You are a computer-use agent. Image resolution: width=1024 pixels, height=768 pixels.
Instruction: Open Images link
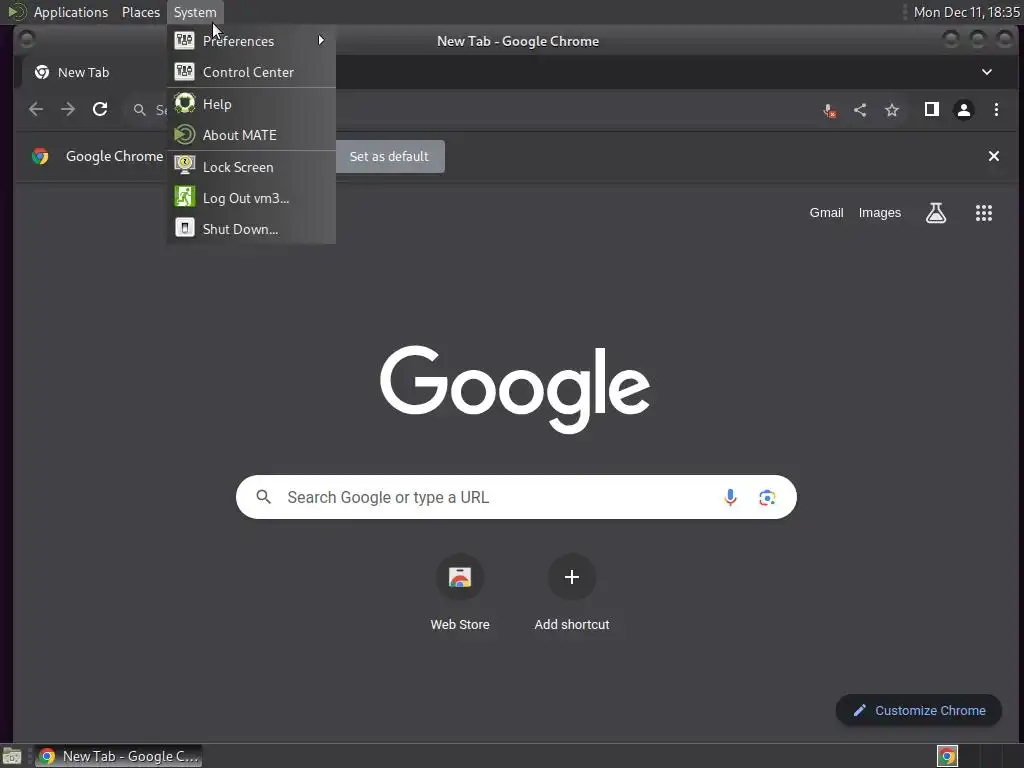click(x=880, y=213)
